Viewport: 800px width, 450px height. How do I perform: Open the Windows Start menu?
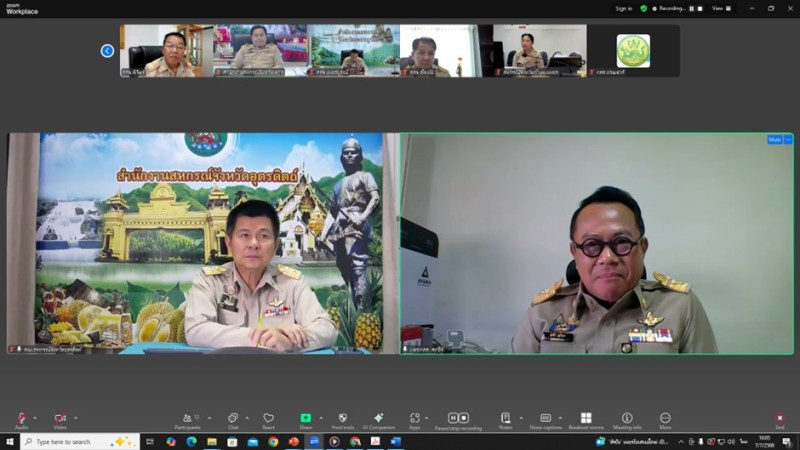pos(10,442)
